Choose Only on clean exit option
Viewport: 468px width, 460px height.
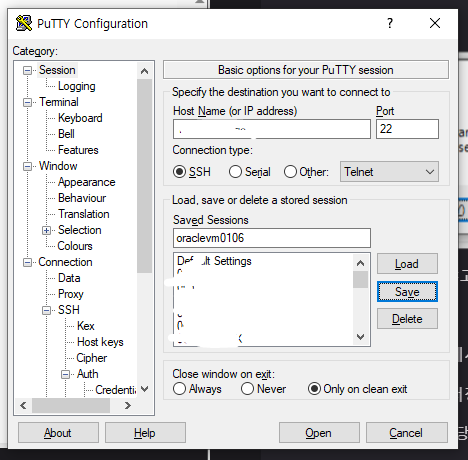pos(358,389)
